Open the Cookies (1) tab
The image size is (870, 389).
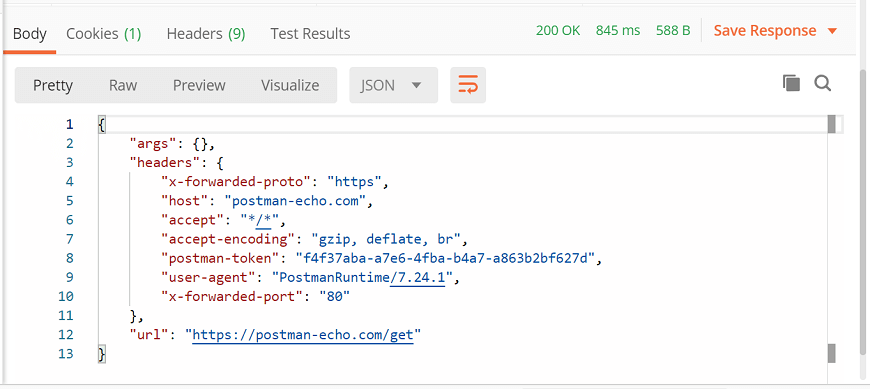pyautogui.click(x=104, y=34)
